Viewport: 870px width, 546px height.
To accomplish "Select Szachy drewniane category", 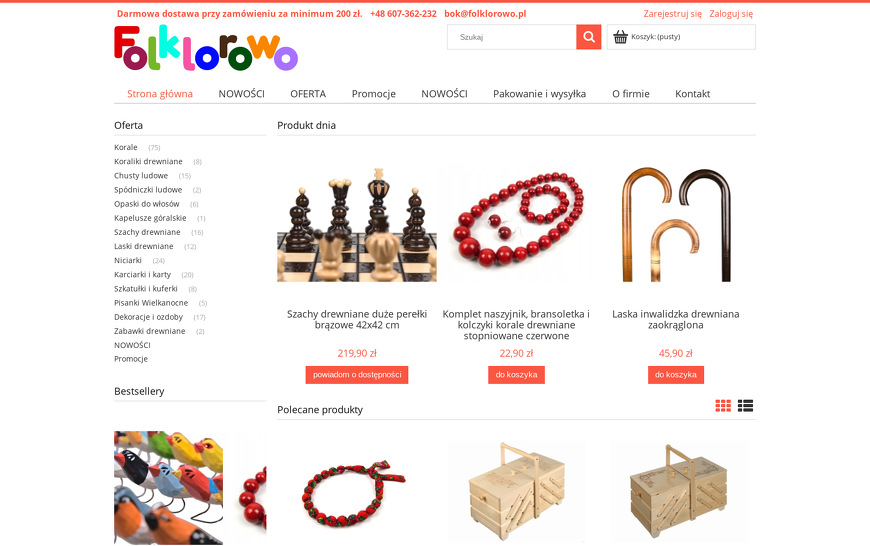I will tap(147, 232).
